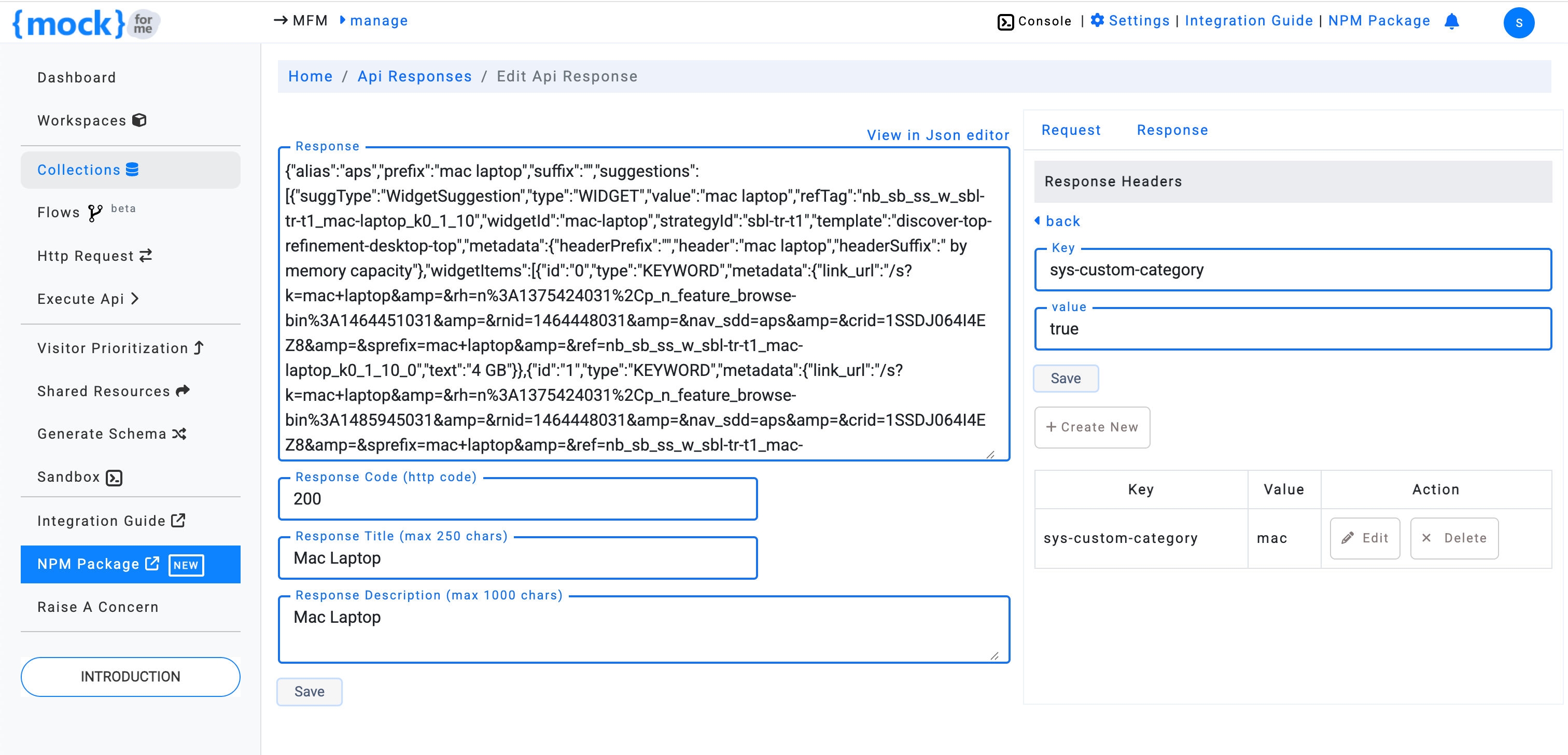Open NPM Package top bar link
This screenshot has height=755, width=1568.
pos(1379,21)
